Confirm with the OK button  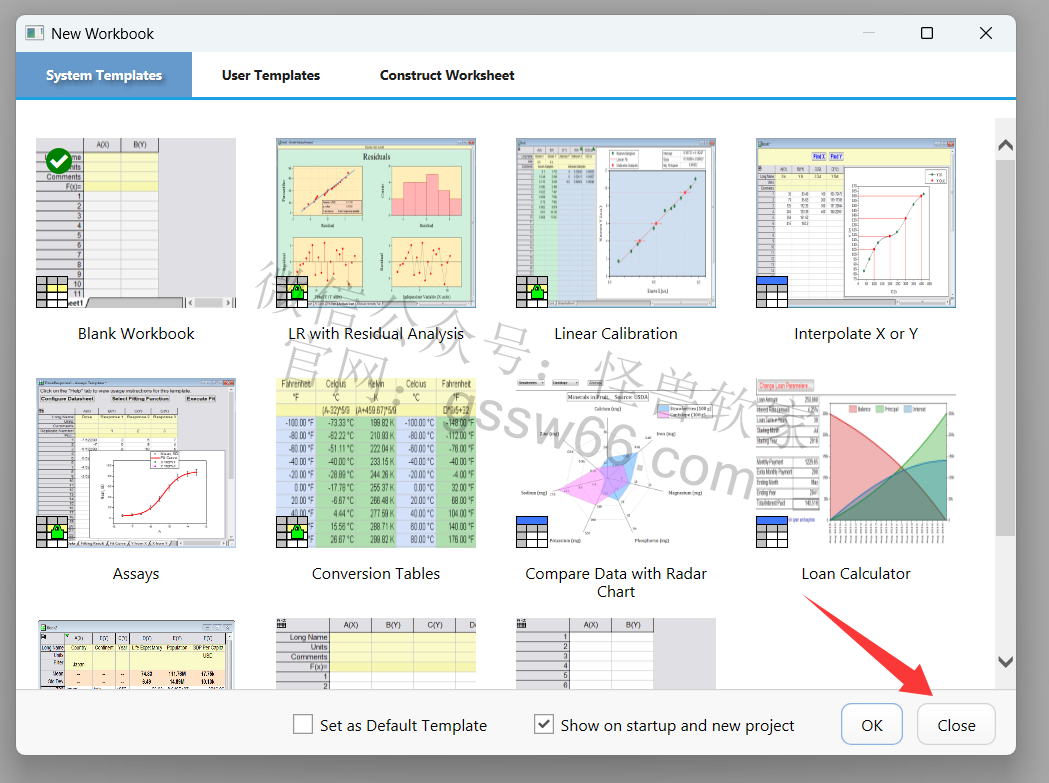point(872,725)
